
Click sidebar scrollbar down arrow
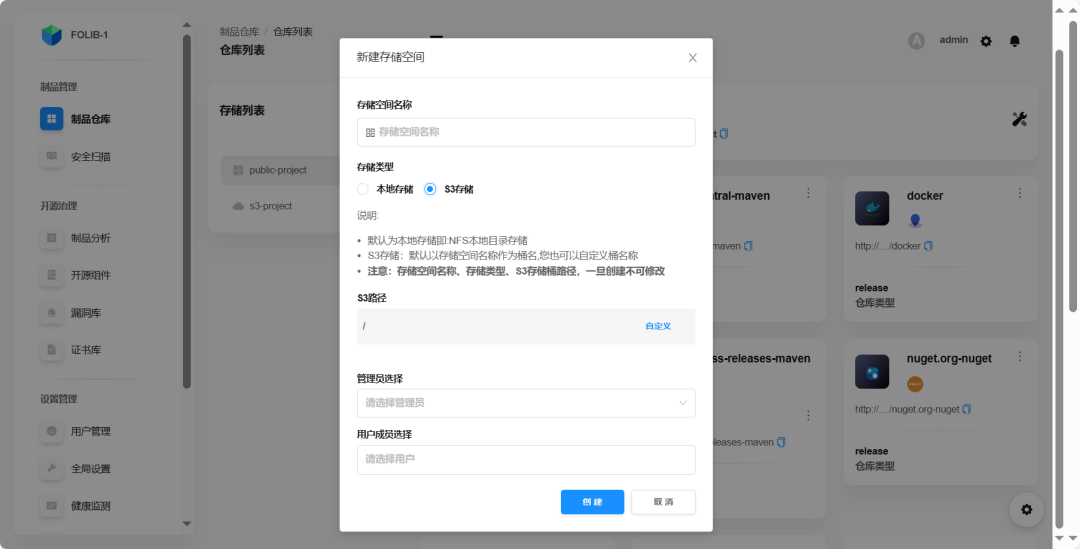(x=187, y=524)
